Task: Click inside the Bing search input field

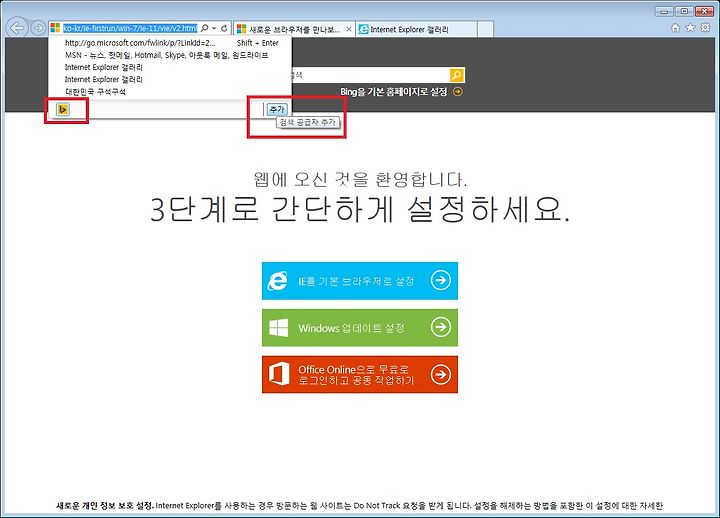Action: (370, 75)
